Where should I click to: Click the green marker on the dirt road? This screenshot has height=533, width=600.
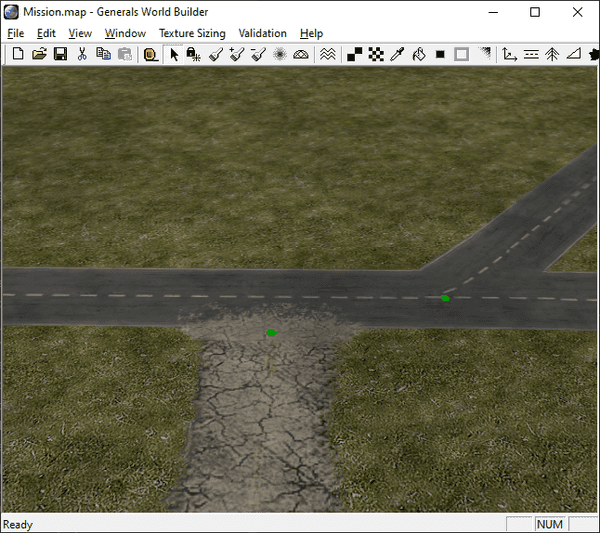click(x=271, y=333)
